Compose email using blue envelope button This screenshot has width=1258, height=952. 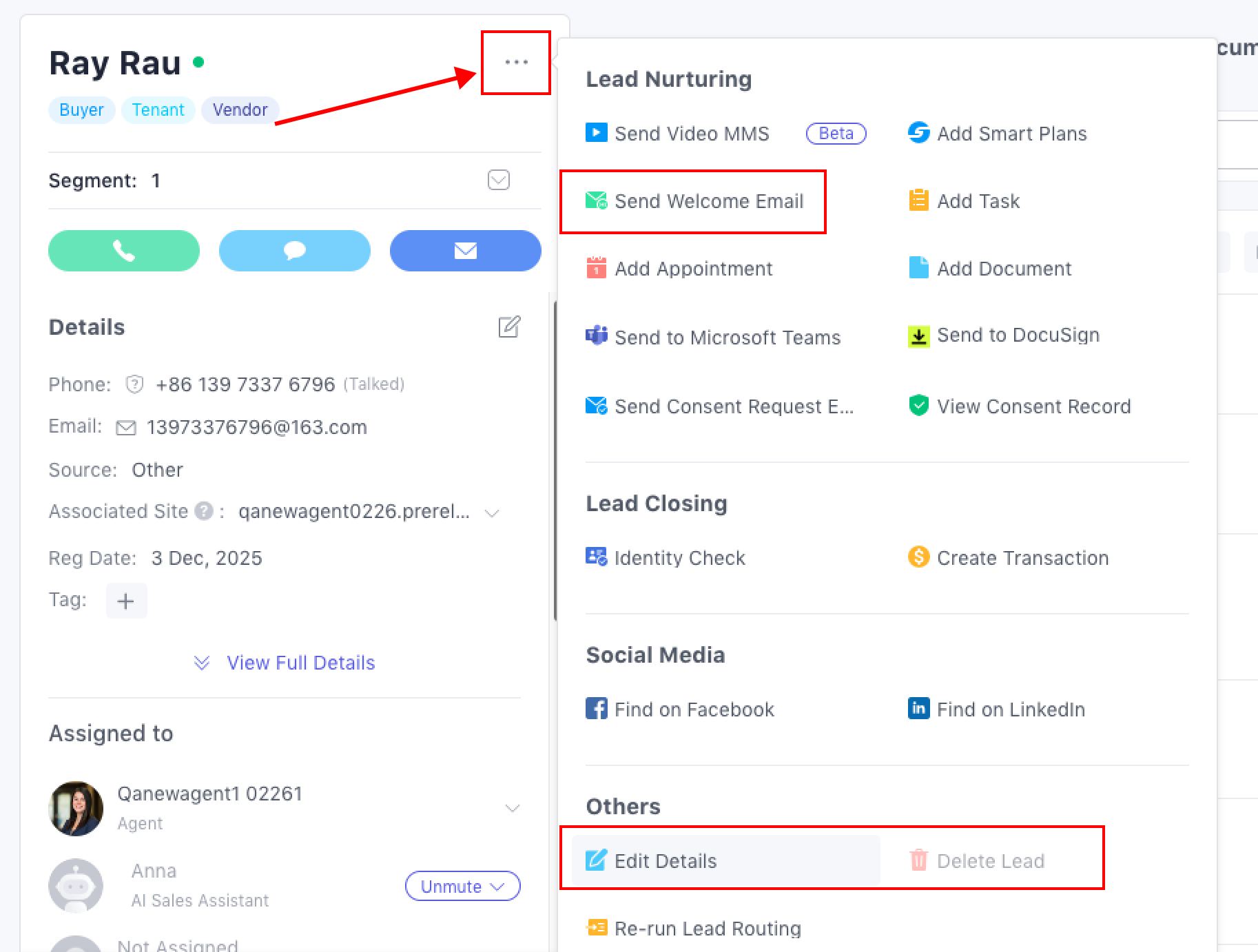point(465,251)
